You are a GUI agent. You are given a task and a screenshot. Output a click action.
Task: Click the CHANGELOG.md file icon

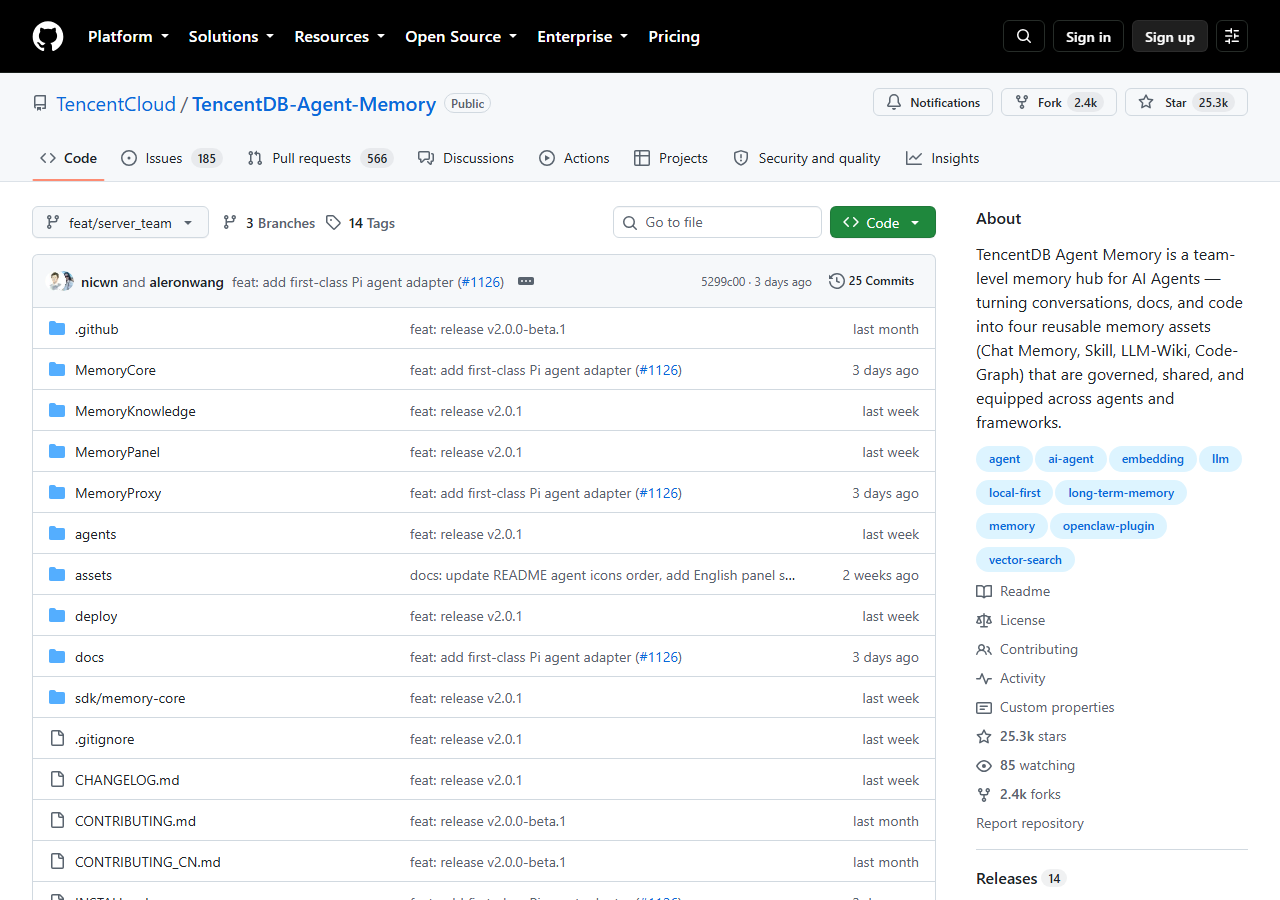pos(57,780)
